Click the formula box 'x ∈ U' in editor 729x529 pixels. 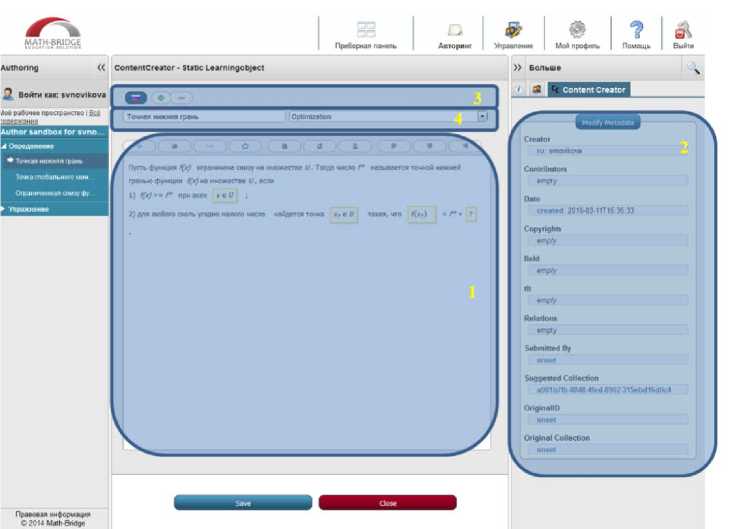[225, 195]
